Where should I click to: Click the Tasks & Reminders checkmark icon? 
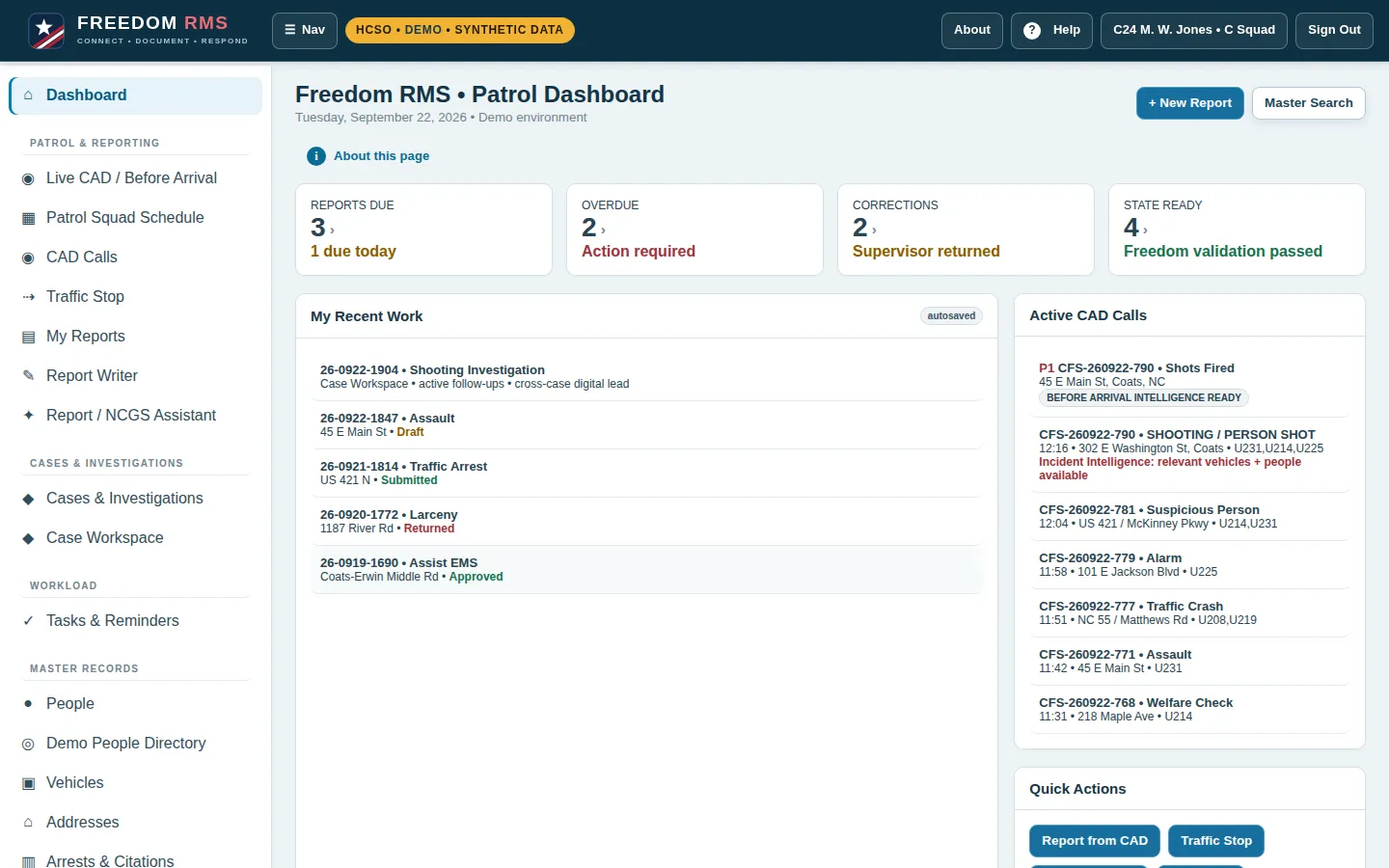tap(28, 621)
